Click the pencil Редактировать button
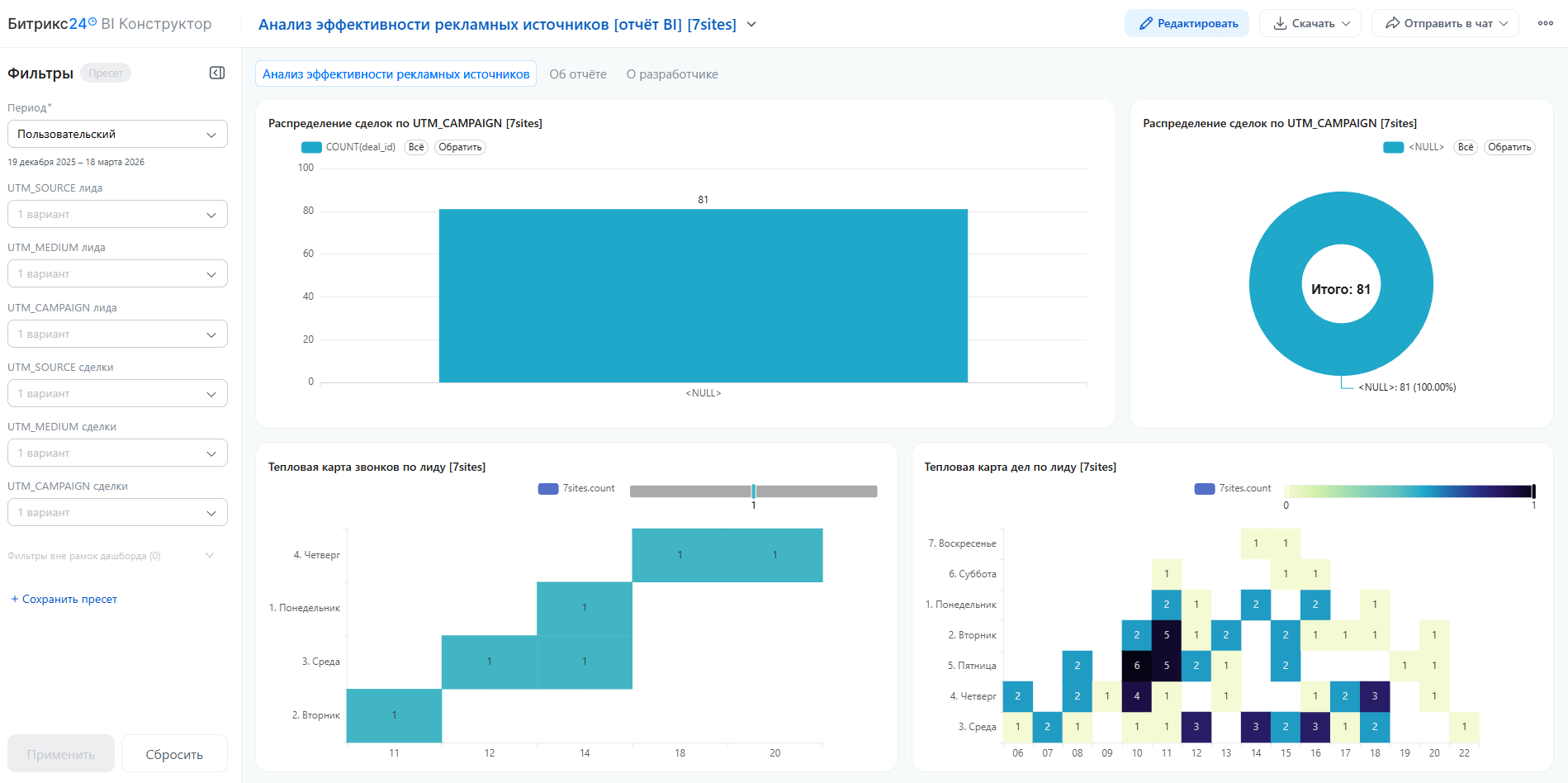This screenshot has width=1568, height=783. tap(1187, 23)
